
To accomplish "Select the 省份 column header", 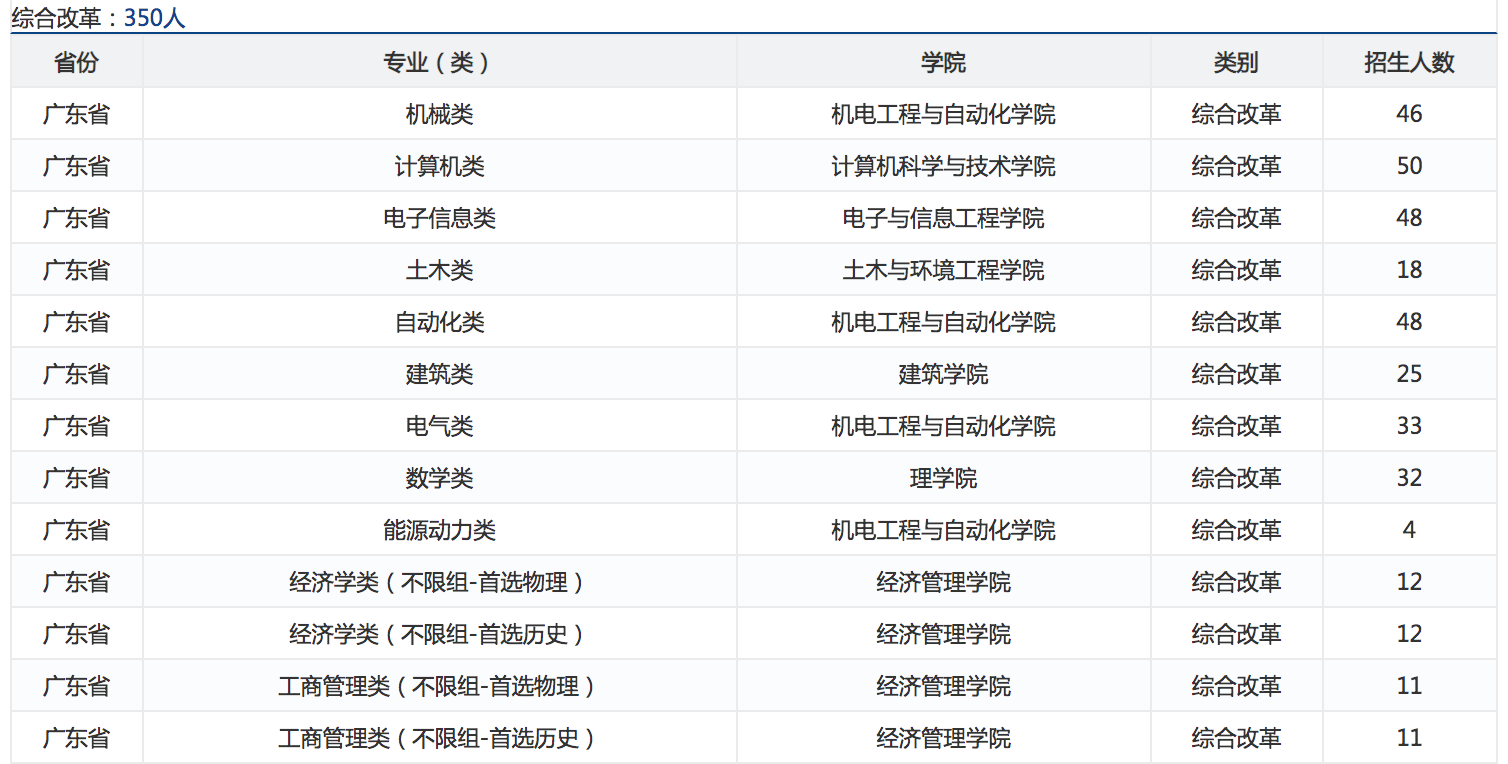I will [x=76, y=62].
